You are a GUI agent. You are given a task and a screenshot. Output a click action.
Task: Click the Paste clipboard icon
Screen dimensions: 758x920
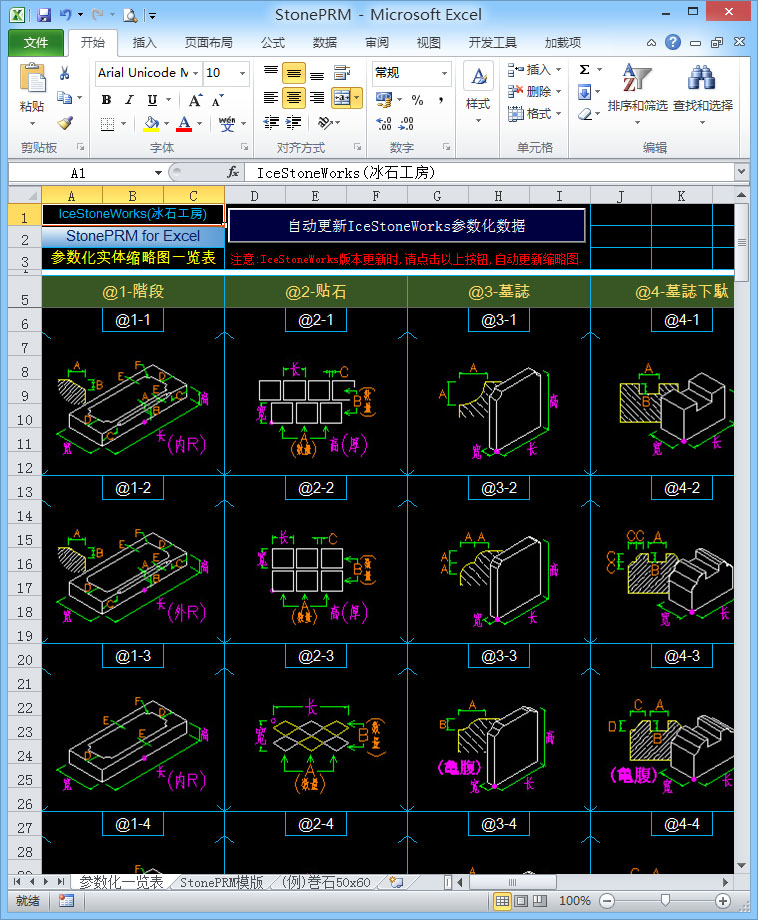pos(32,78)
